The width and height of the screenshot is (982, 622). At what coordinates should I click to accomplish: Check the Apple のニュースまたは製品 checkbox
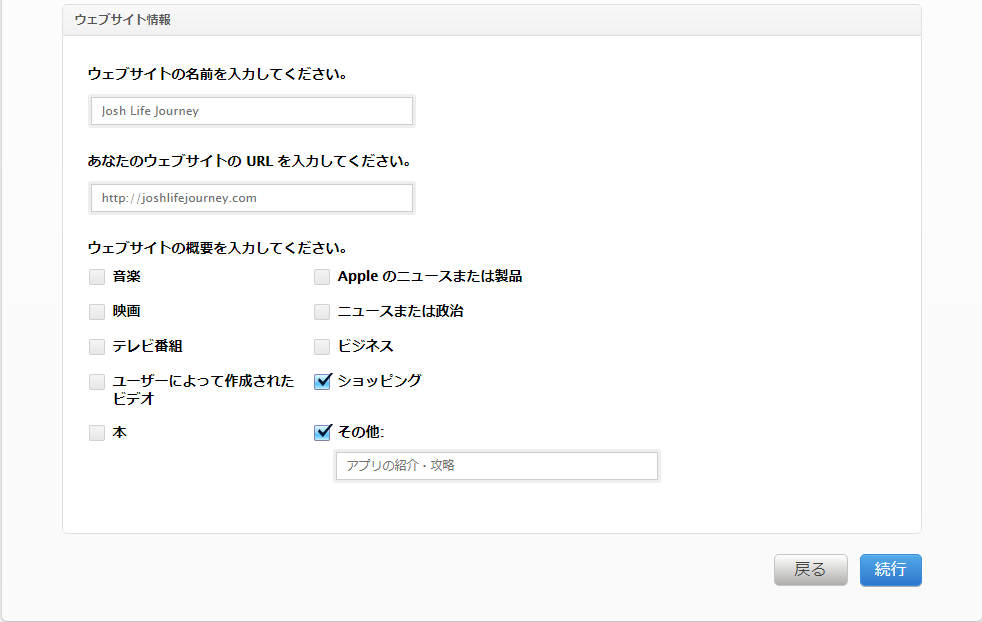pyautogui.click(x=322, y=277)
